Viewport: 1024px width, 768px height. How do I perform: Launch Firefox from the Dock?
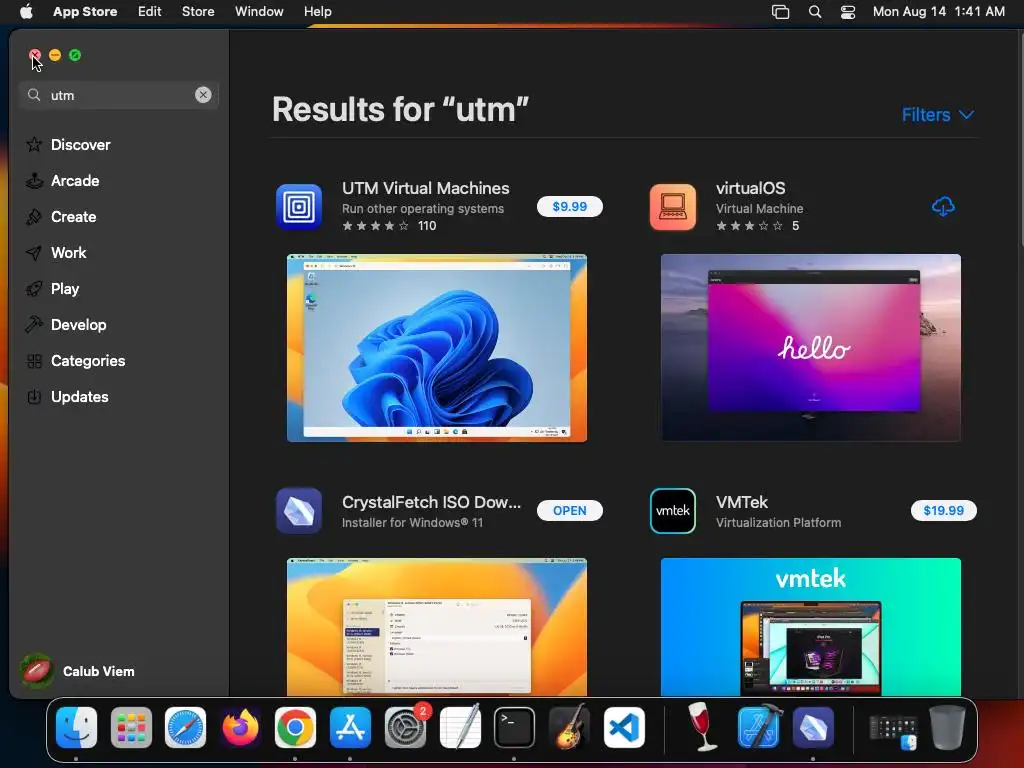[240, 728]
